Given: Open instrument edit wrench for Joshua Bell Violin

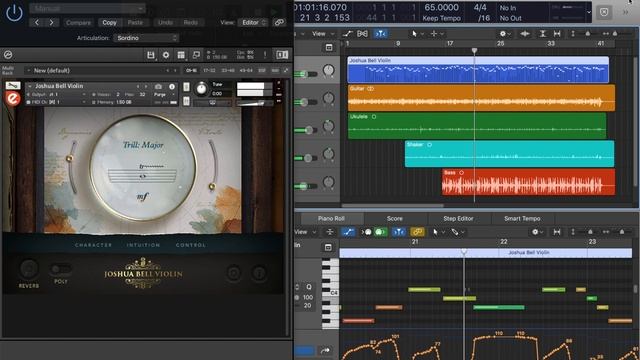Looking at the screenshot, I should click(13, 85).
